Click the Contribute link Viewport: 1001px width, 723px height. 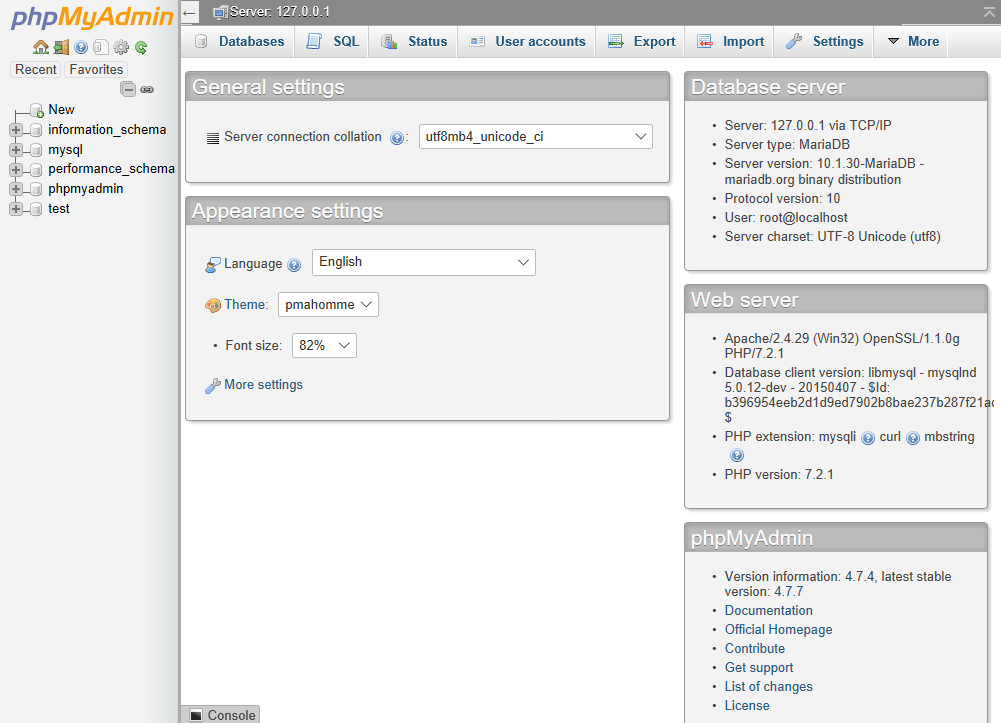[x=755, y=649]
